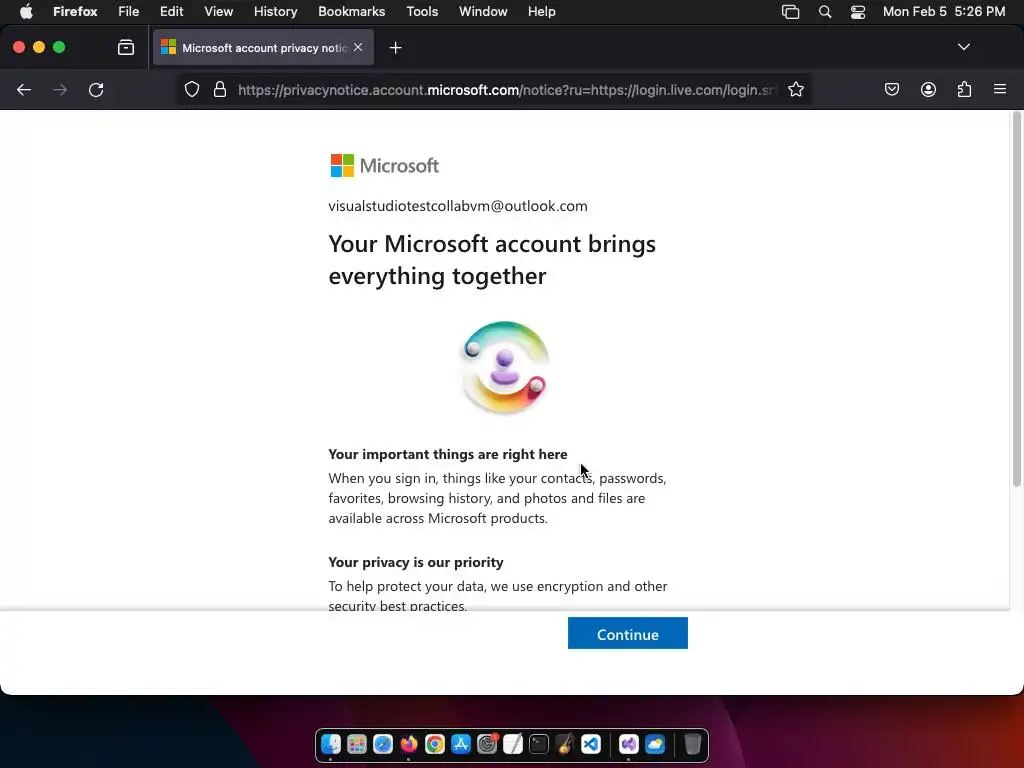Open the Tools menu
The width and height of the screenshot is (1024, 768).
[x=422, y=11]
